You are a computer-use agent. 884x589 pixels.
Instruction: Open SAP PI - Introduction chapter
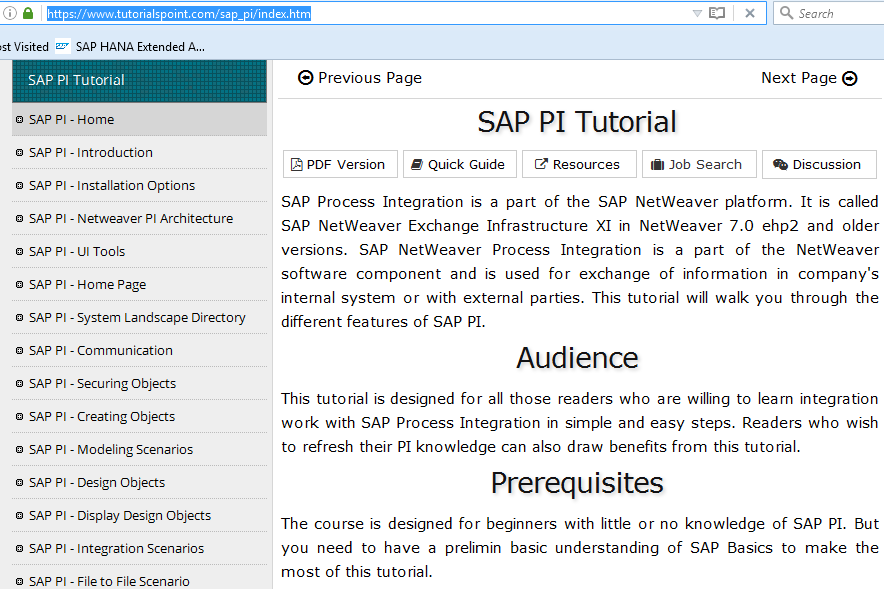(x=139, y=152)
